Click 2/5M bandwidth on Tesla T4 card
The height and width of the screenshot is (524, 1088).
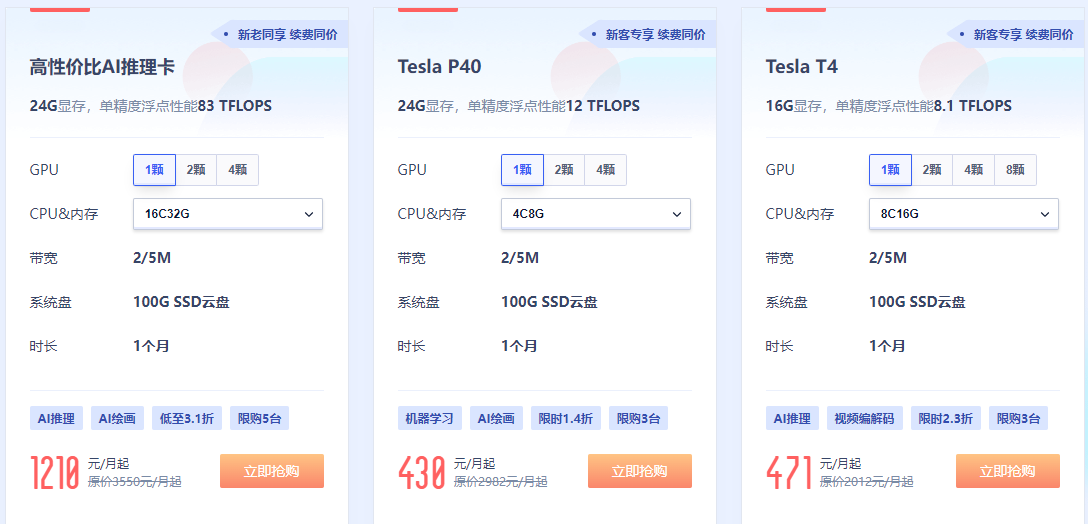click(887, 258)
